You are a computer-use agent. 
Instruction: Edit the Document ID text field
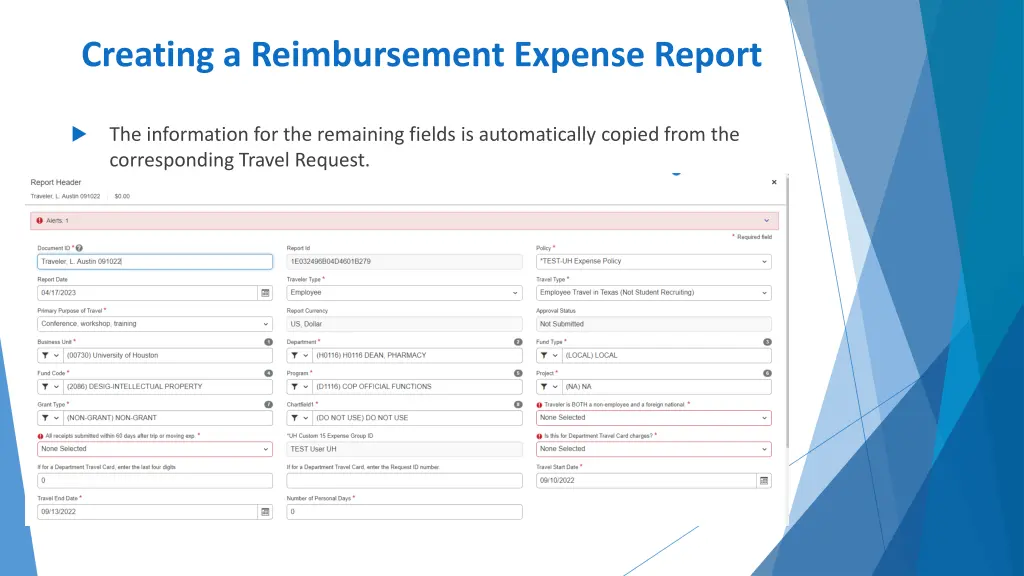pyautogui.click(x=155, y=261)
